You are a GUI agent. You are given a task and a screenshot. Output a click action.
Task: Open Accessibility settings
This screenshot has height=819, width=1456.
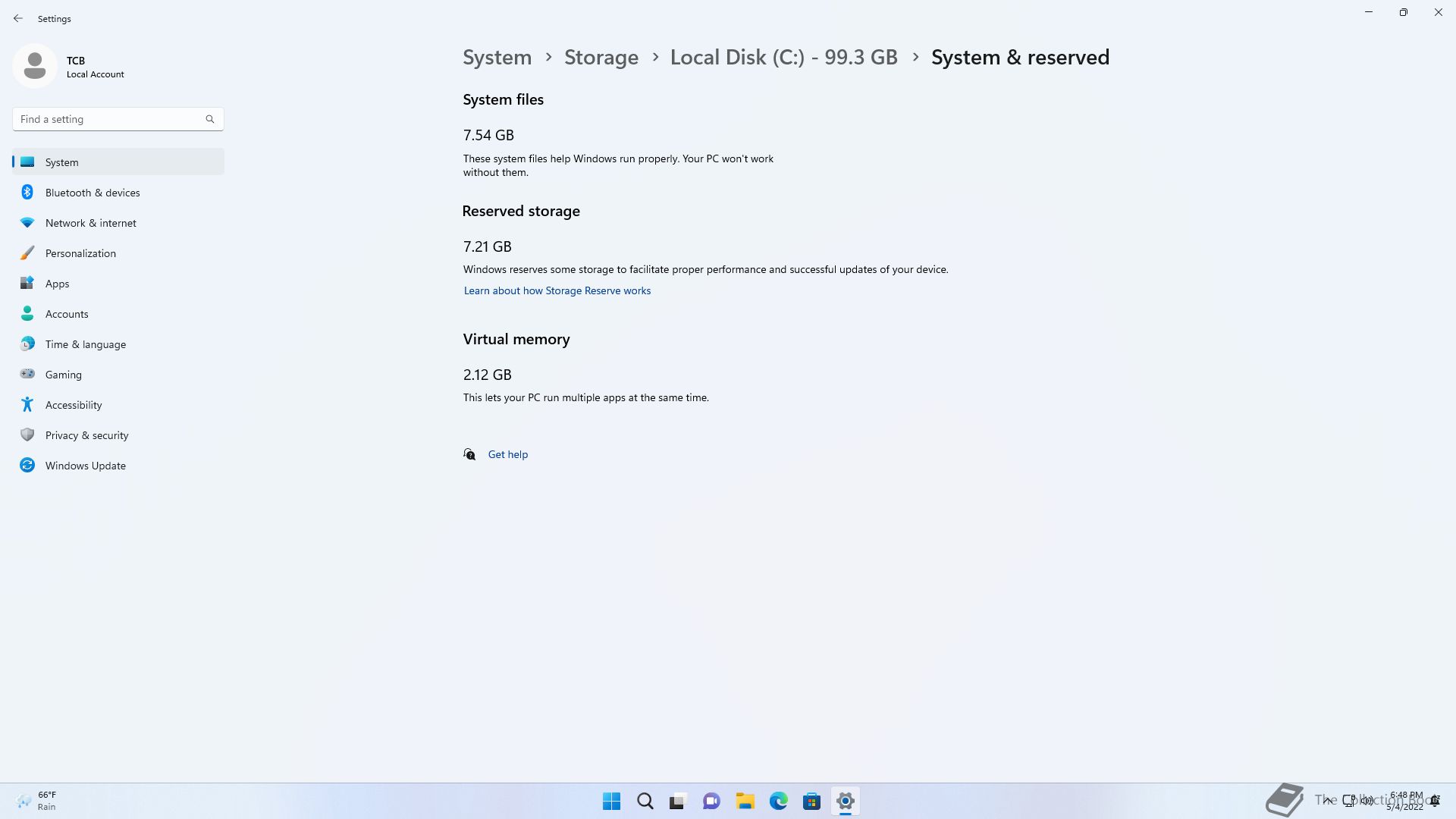pyautogui.click(x=118, y=405)
